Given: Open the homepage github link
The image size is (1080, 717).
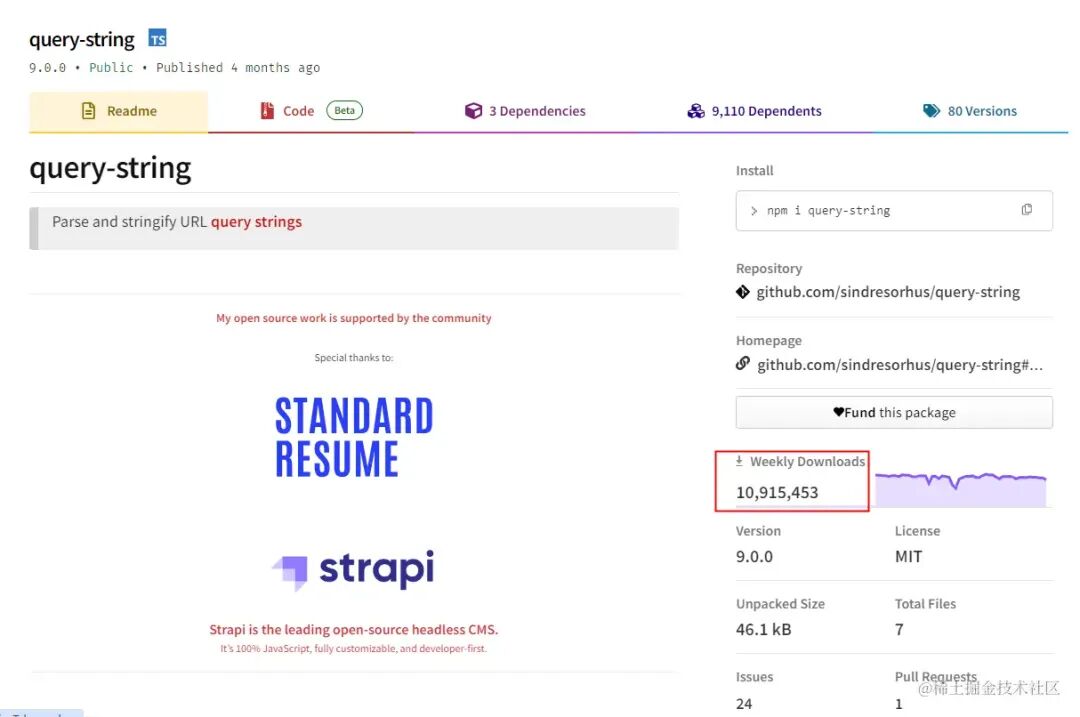Looking at the screenshot, I should (900, 365).
